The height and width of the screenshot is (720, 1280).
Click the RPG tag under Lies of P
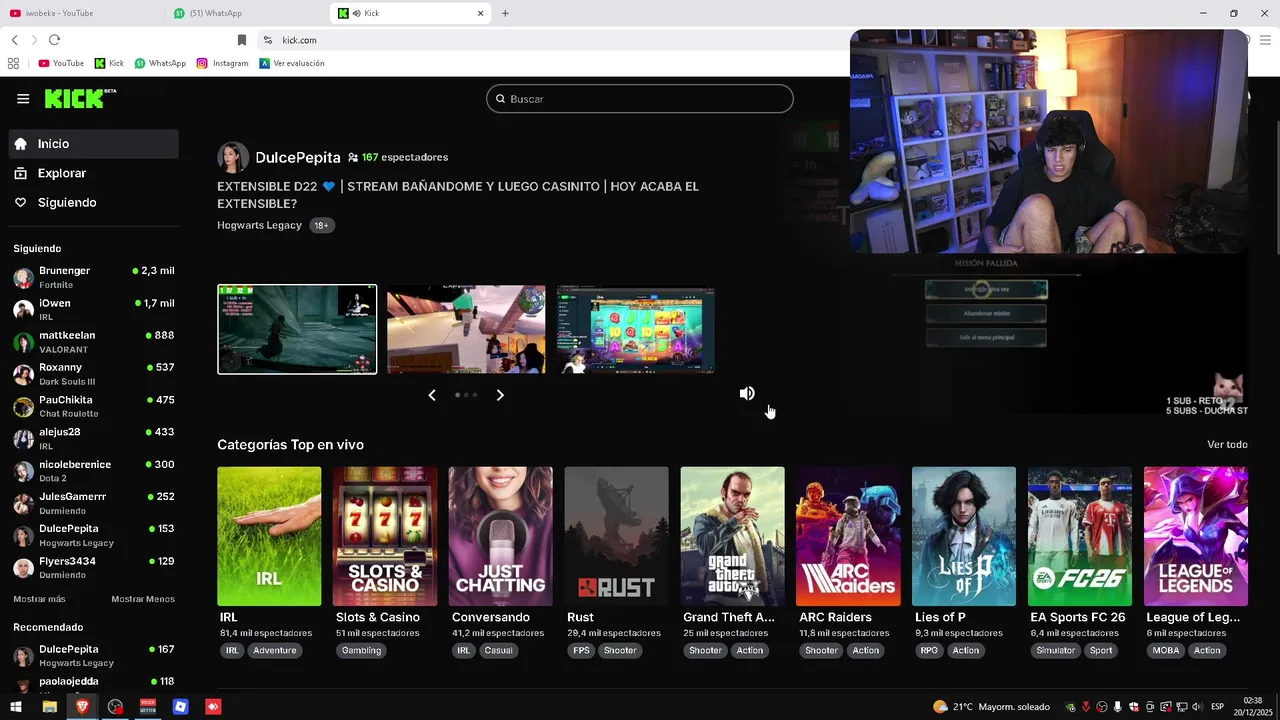click(x=930, y=650)
